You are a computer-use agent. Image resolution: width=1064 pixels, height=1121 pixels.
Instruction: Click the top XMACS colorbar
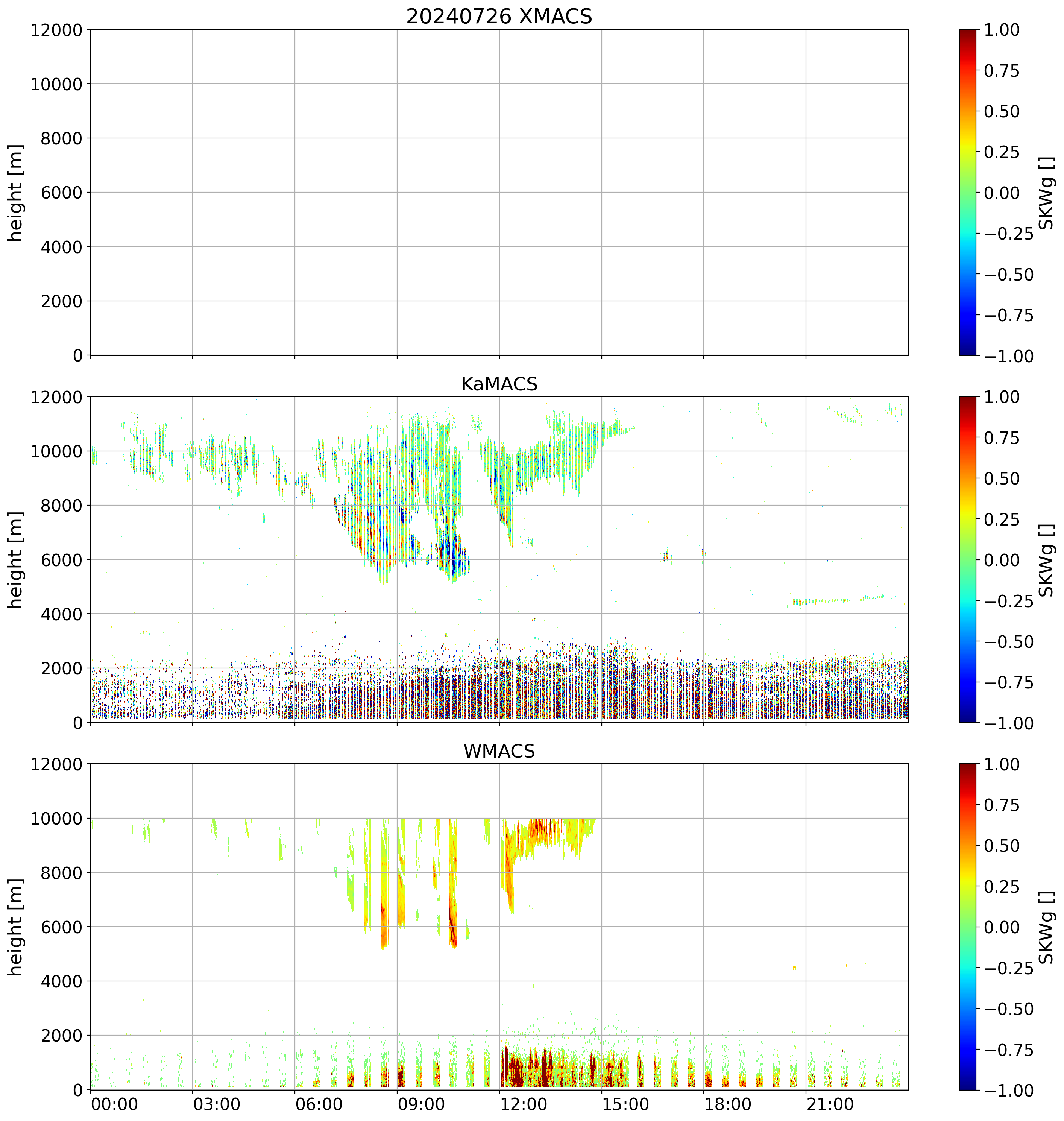[x=968, y=192]
